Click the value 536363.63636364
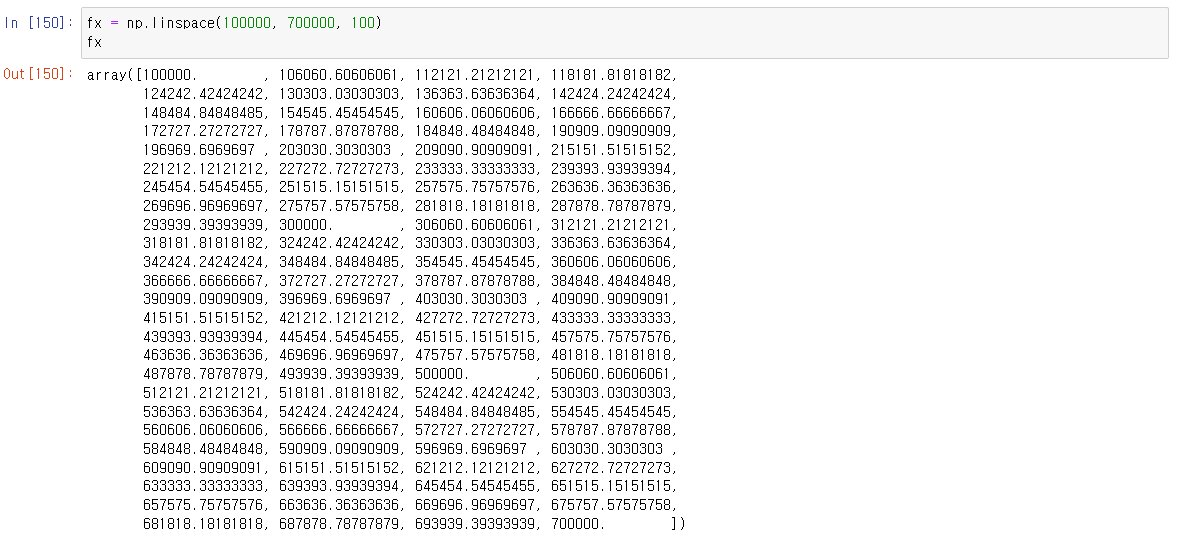 203,412
